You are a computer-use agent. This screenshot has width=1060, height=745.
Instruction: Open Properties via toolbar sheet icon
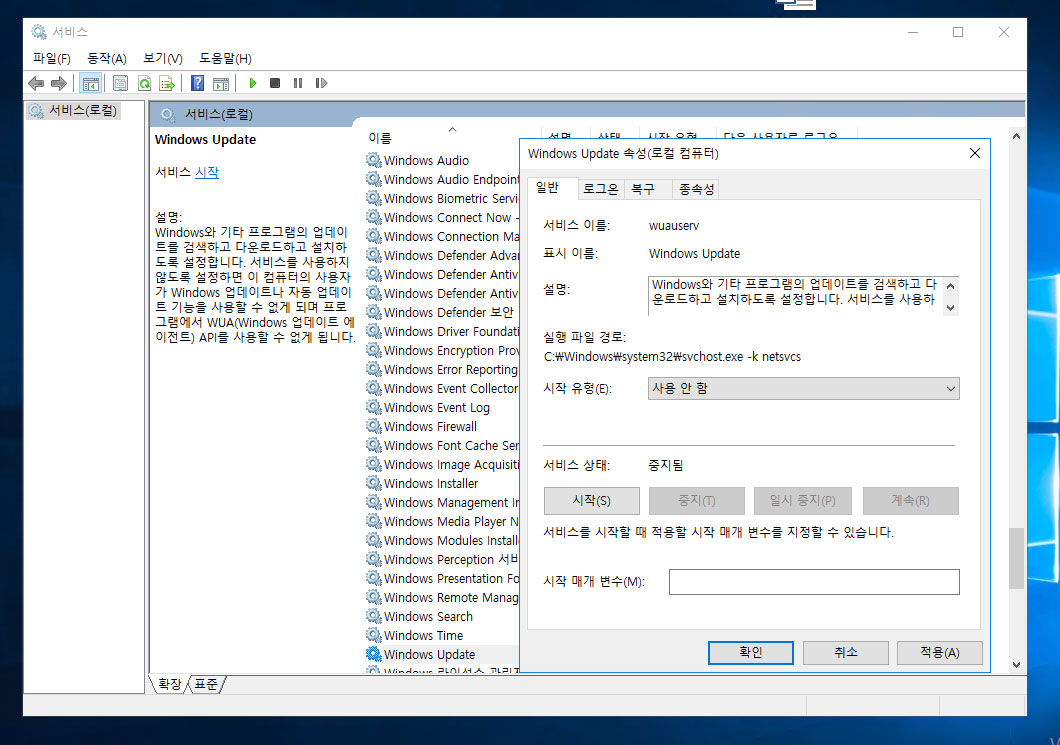(x=120, y=83)
